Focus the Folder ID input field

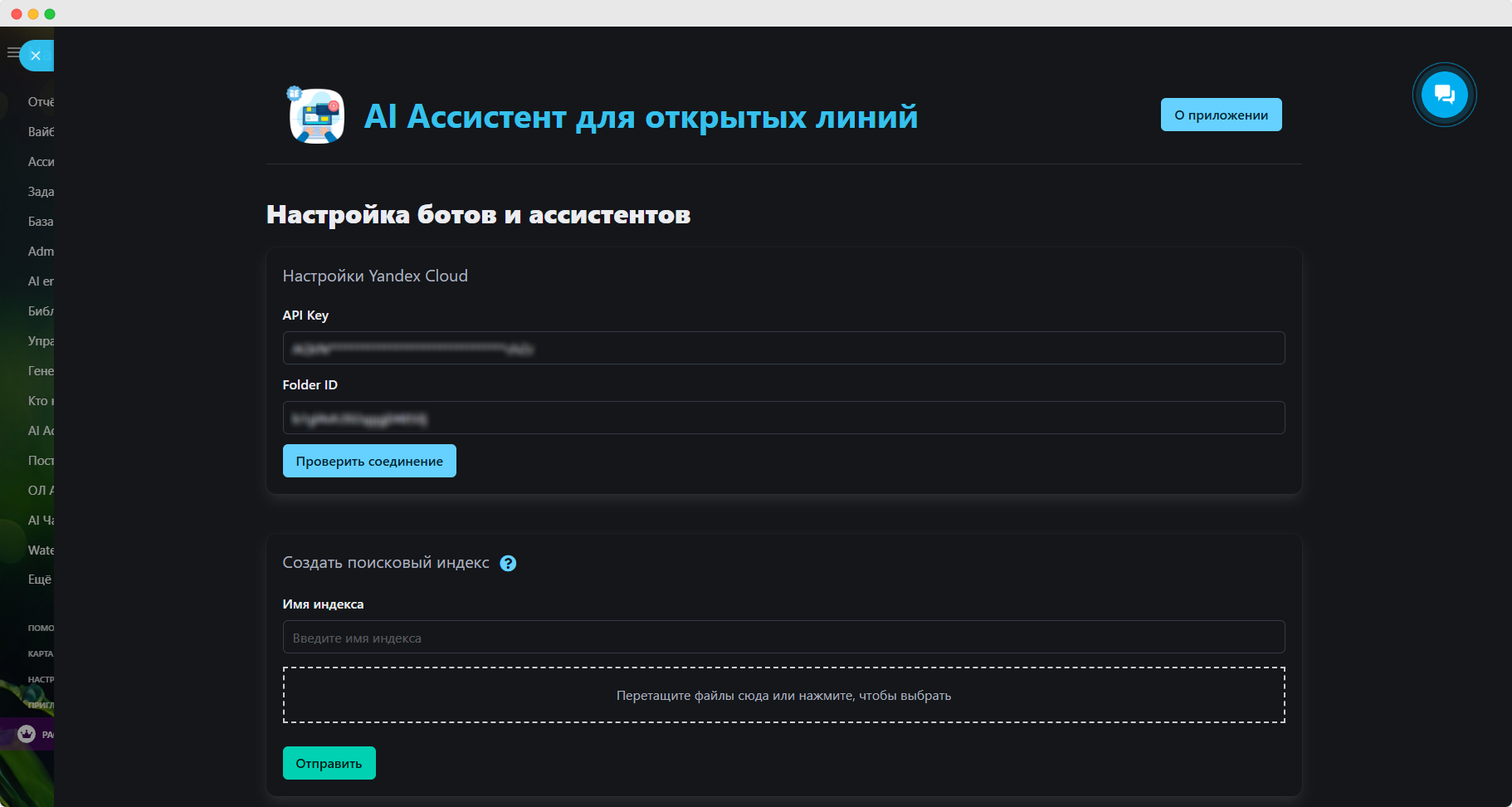(783, 418)
